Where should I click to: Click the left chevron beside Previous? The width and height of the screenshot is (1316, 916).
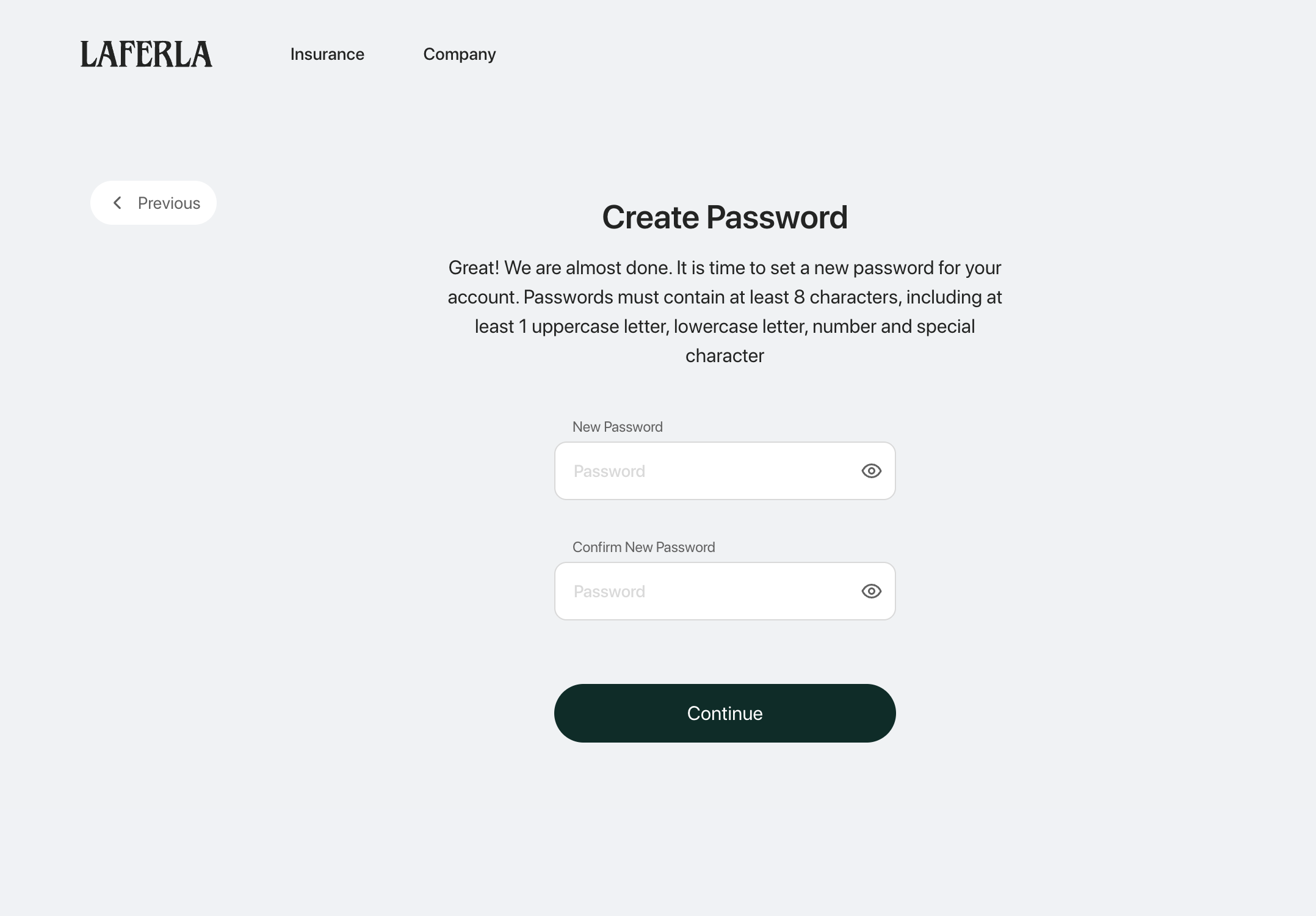117,203
